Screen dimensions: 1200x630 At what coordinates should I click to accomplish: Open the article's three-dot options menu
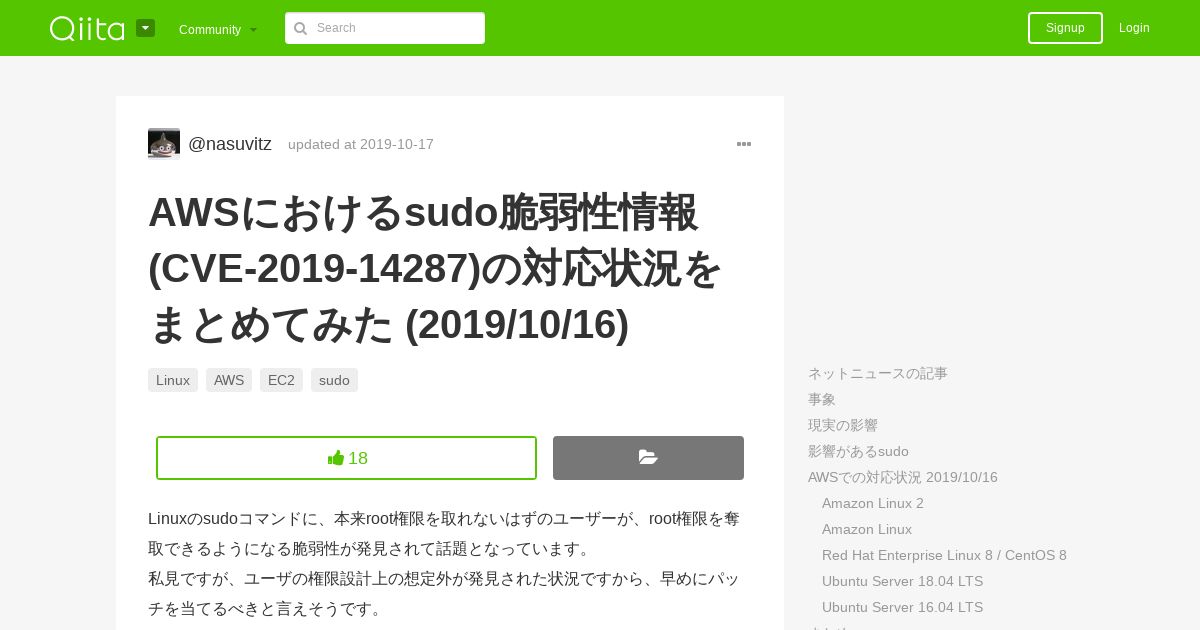pyautogui.click(x=744, y=144)
